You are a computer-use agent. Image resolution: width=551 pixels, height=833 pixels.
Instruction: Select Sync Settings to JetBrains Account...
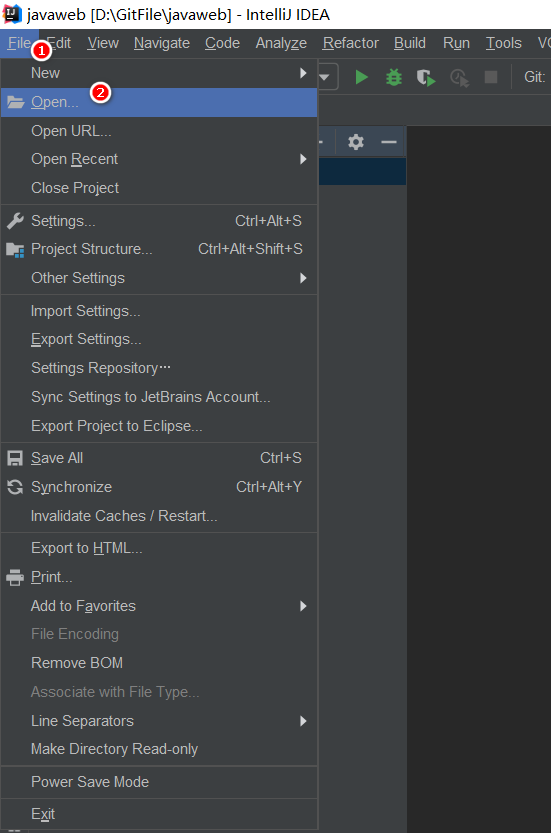[159, 397]
